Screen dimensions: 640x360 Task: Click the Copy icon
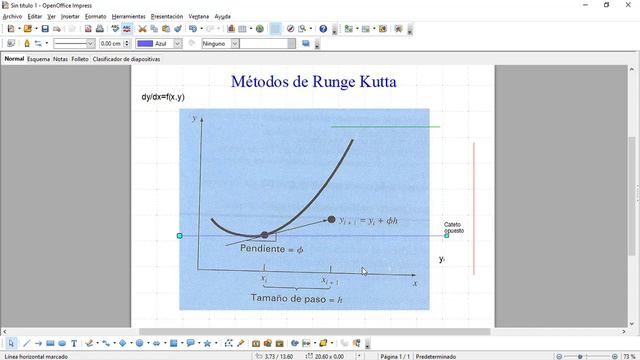pos(154,29)
